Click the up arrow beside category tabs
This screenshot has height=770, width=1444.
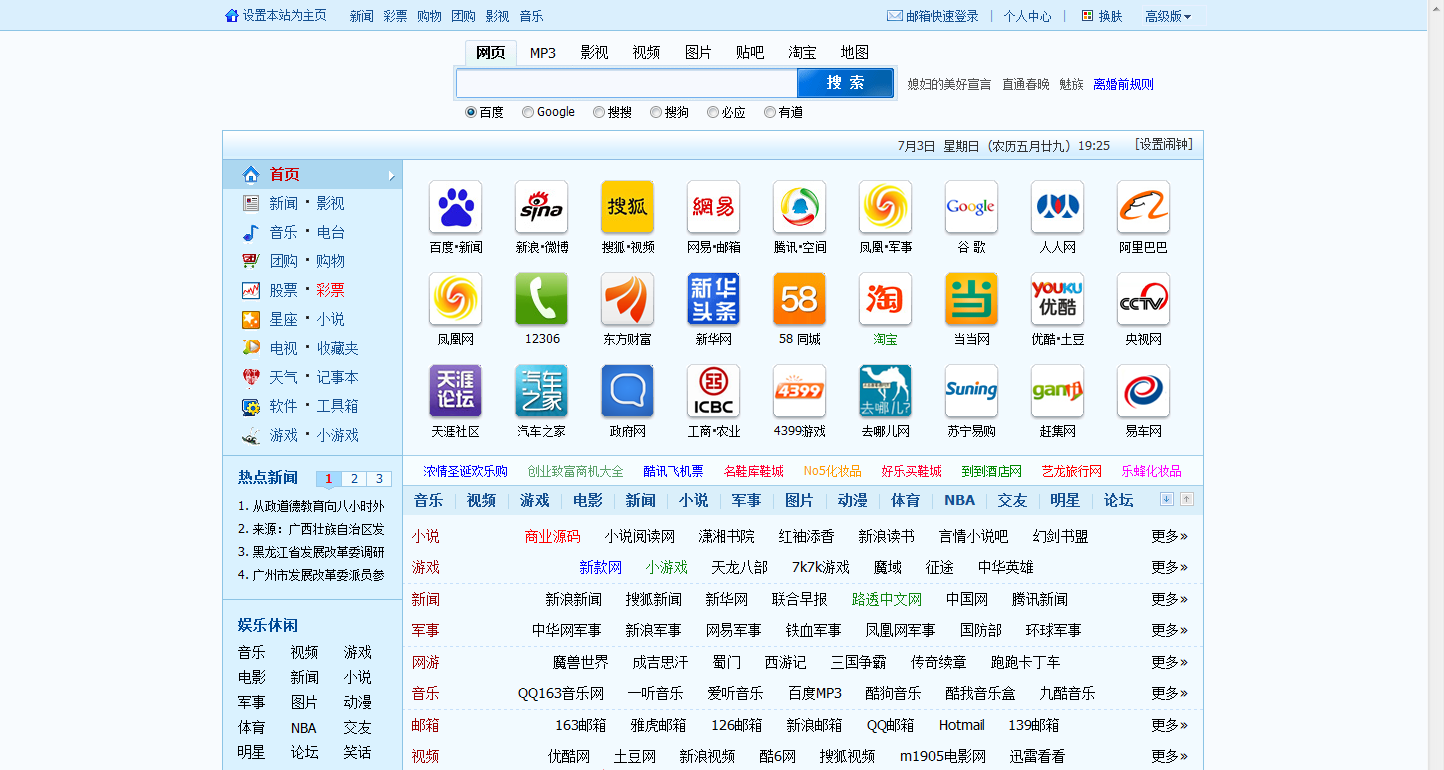pos(1187,499)
